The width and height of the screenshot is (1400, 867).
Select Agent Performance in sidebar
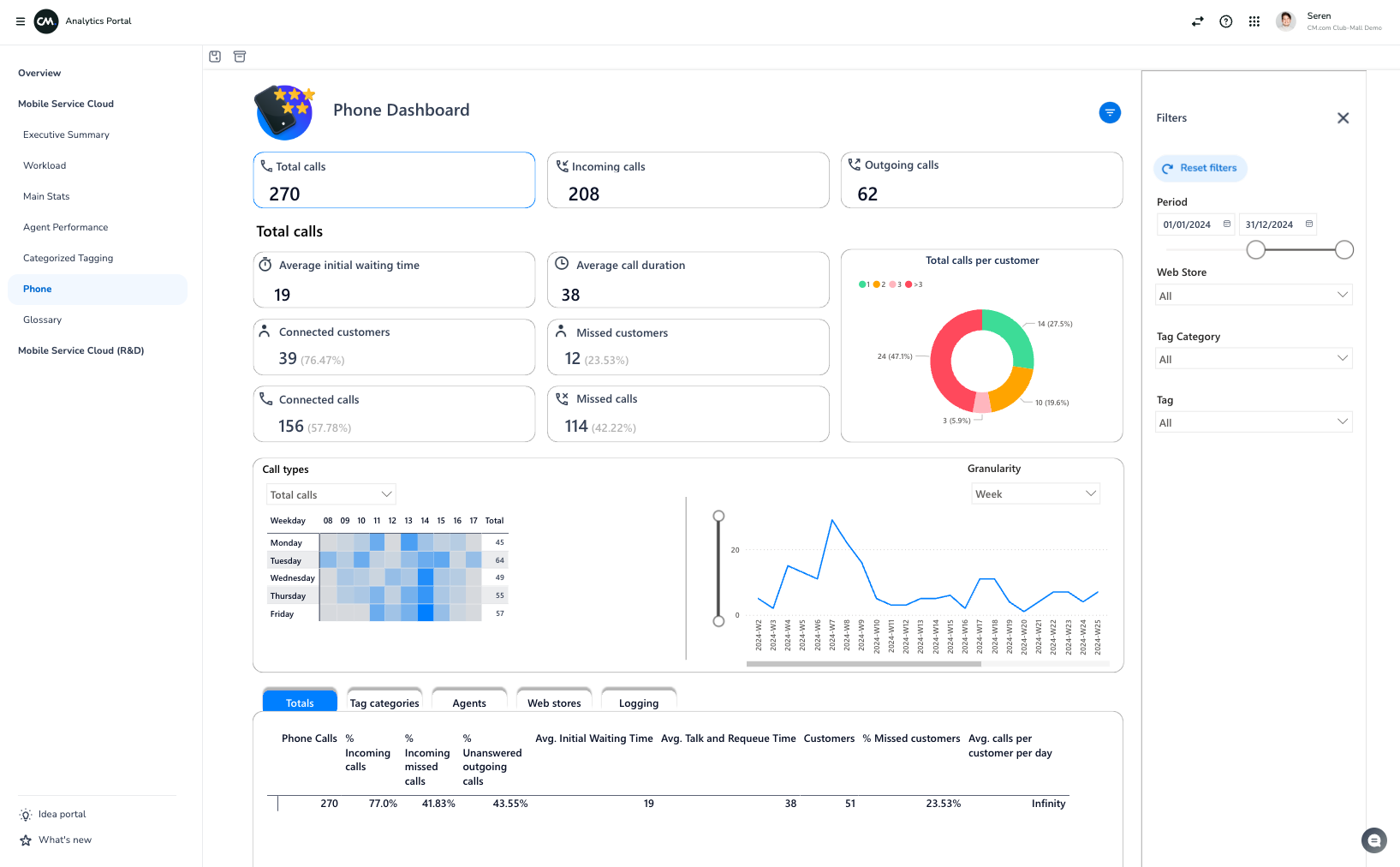pyautogui.click(x=66, y=227)
